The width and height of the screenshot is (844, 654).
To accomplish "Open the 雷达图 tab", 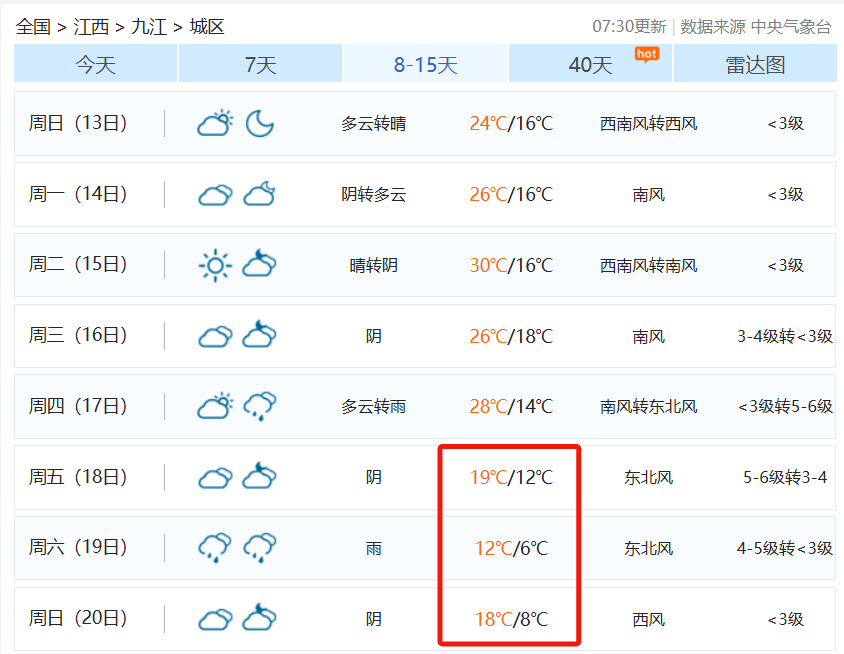I will tap(755, 64).
